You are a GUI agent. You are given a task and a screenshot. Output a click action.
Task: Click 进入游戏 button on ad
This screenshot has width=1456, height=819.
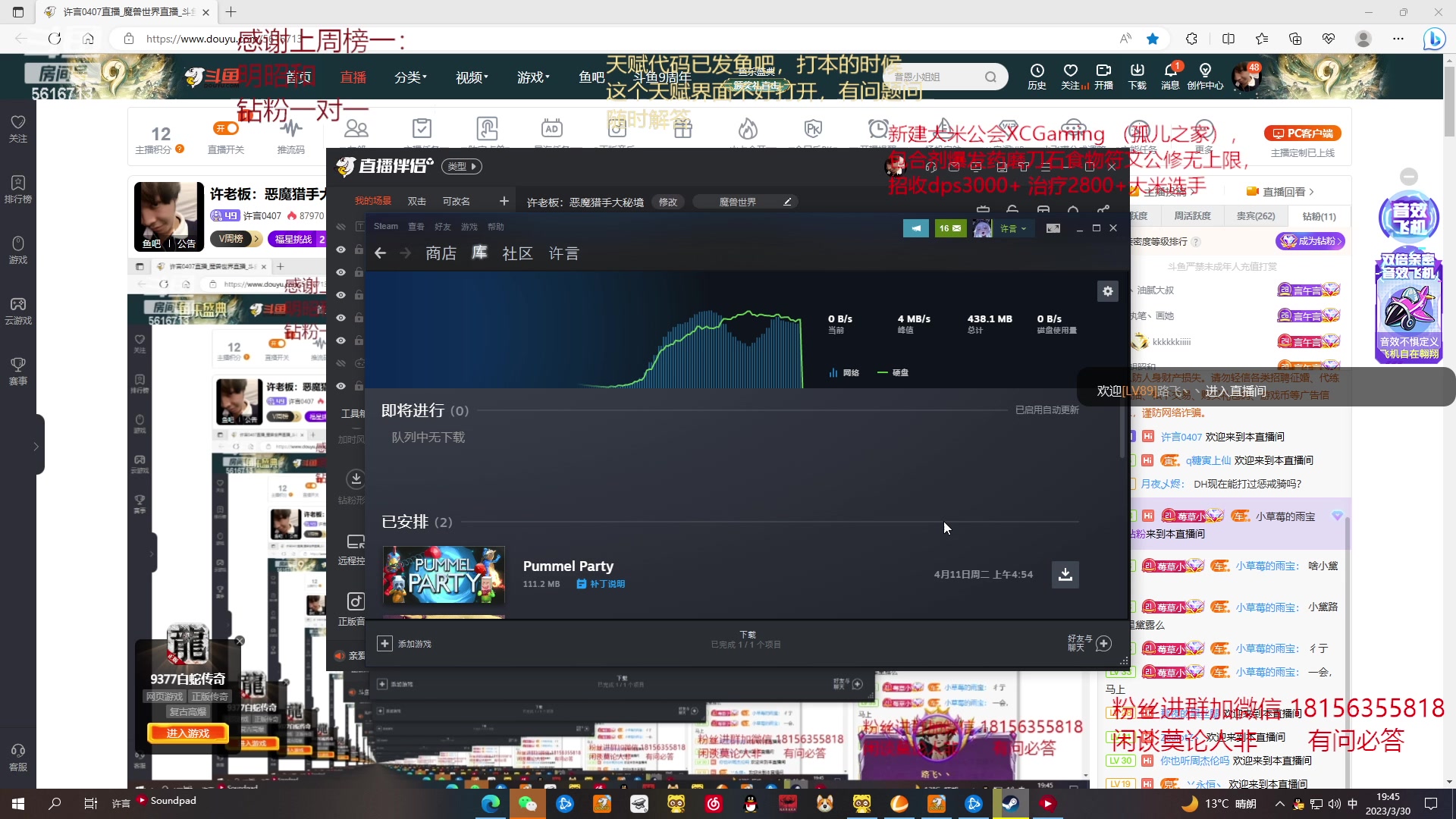point(187,733)
